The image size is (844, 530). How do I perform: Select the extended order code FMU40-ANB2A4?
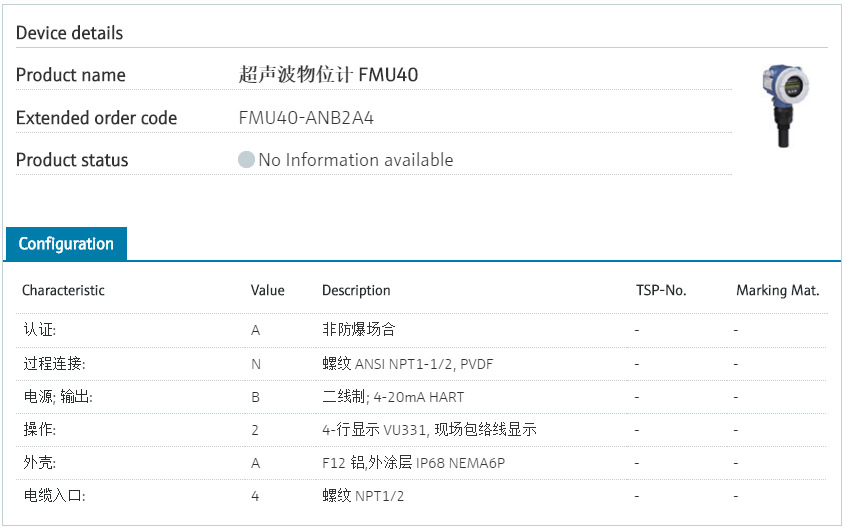[x=306, y=118]
